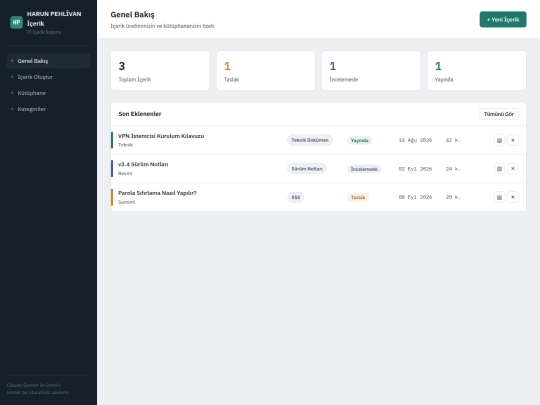Click the Taslak status badge in Parola row

(x=358, y=197)
